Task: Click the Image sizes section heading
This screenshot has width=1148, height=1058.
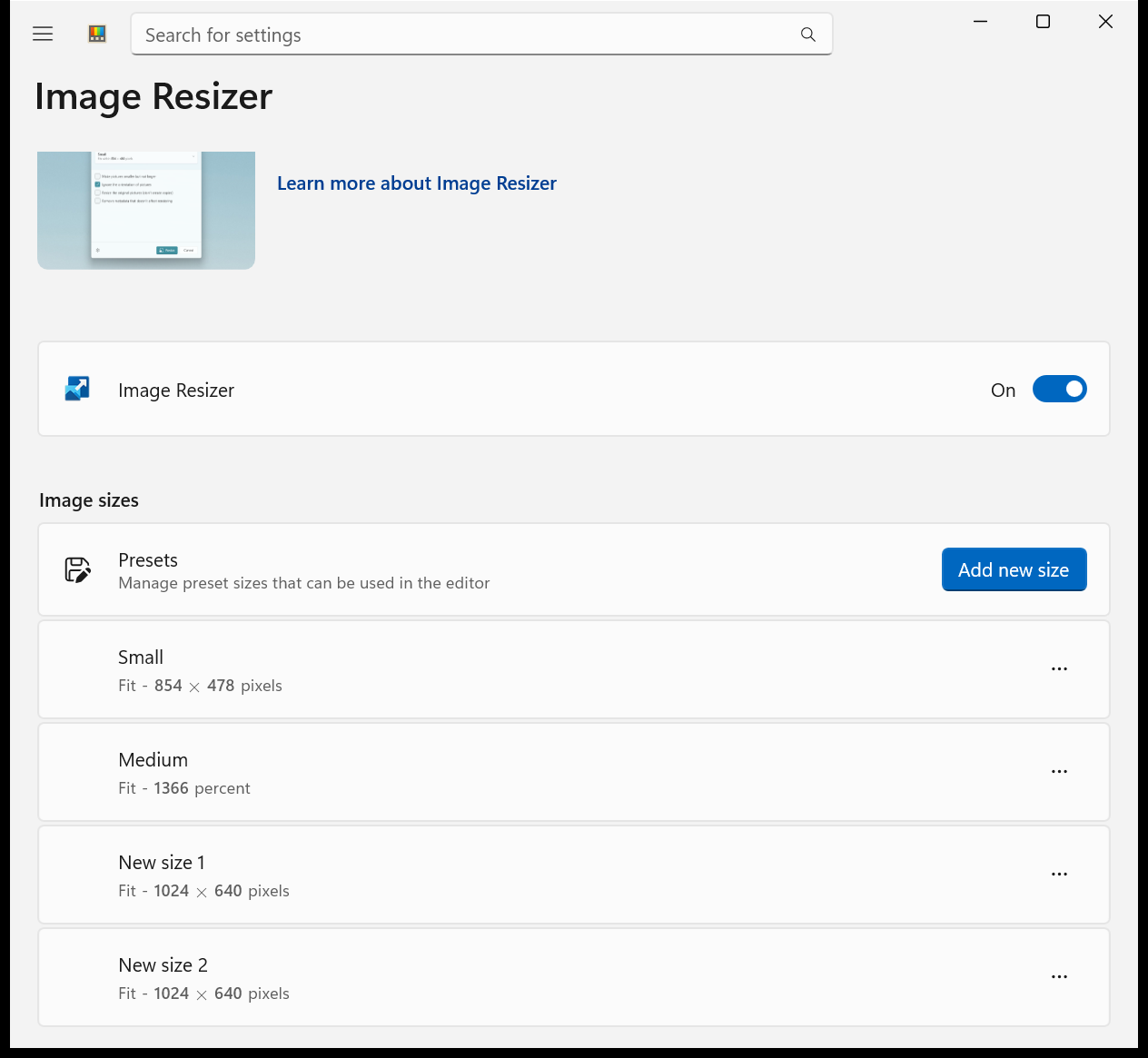Action: [89, 500]
